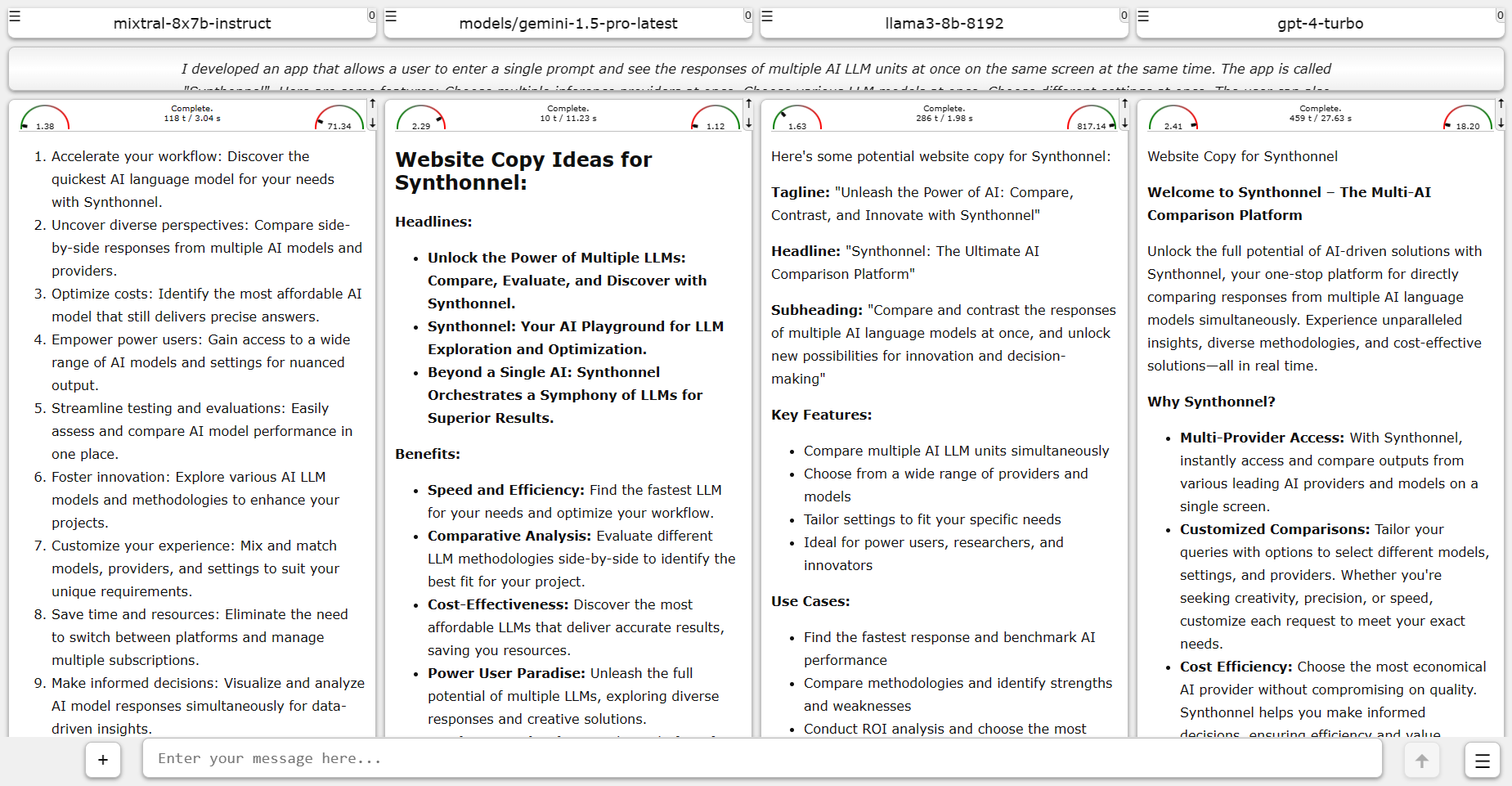This screenshot has height=786, width=1512.
Task: Click 'Use Cases:' heading in llama3 response
Action: [810, 601]
